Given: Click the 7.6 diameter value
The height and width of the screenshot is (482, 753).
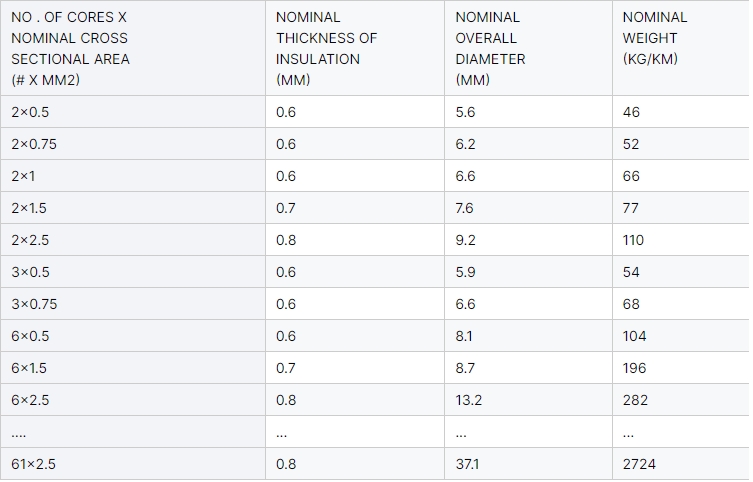Looking at the screenshot, I should [x=464, y=208].
